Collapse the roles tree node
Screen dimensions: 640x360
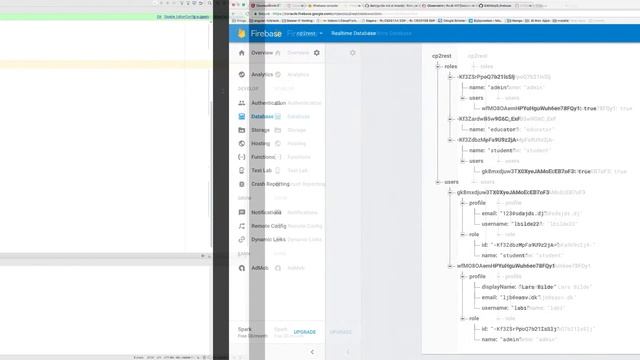pyautogui.click(x=438, y=66)
